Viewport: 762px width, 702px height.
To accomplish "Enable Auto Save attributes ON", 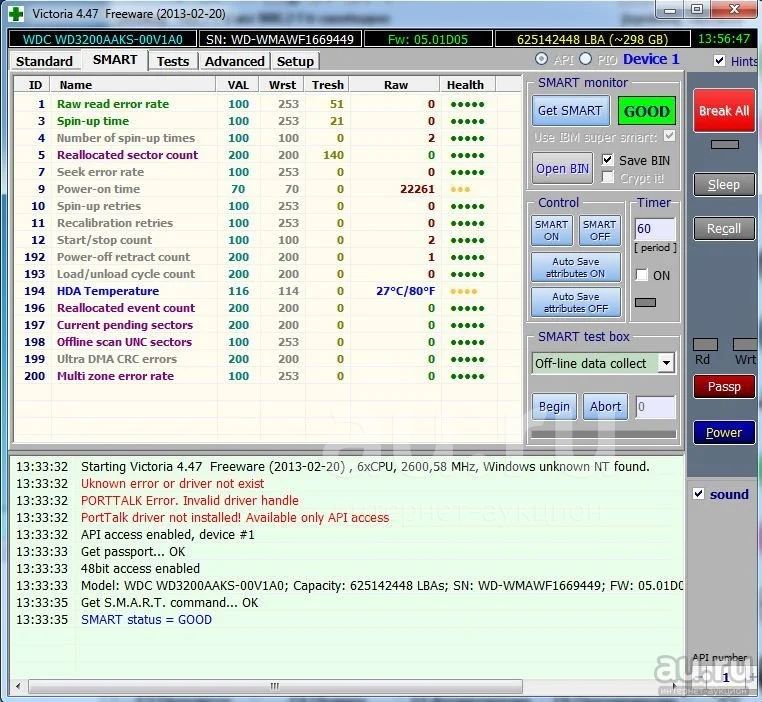I will [x=576, y=268].
